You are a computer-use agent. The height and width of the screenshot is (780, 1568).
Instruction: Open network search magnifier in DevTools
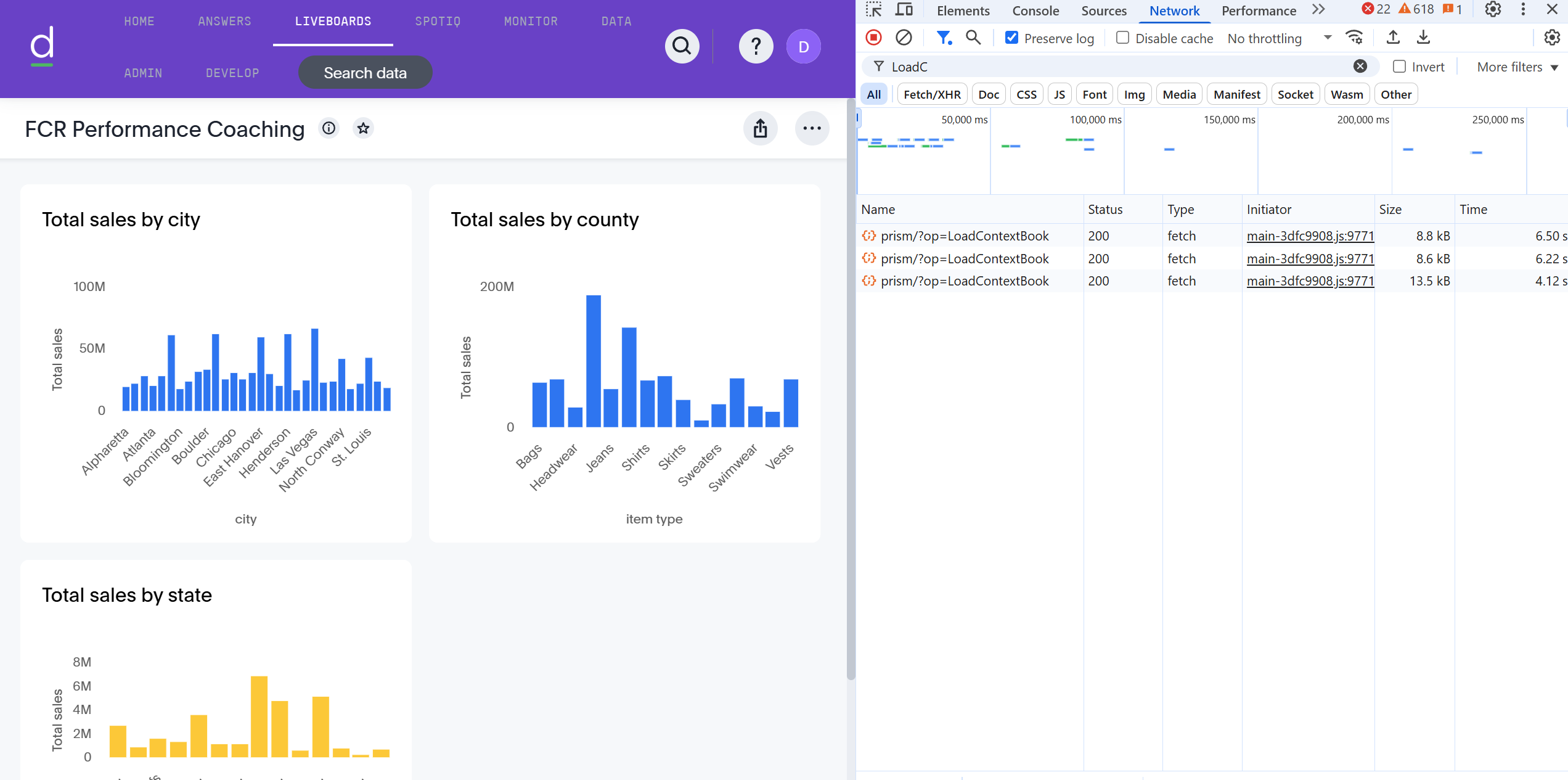point(973,38)
